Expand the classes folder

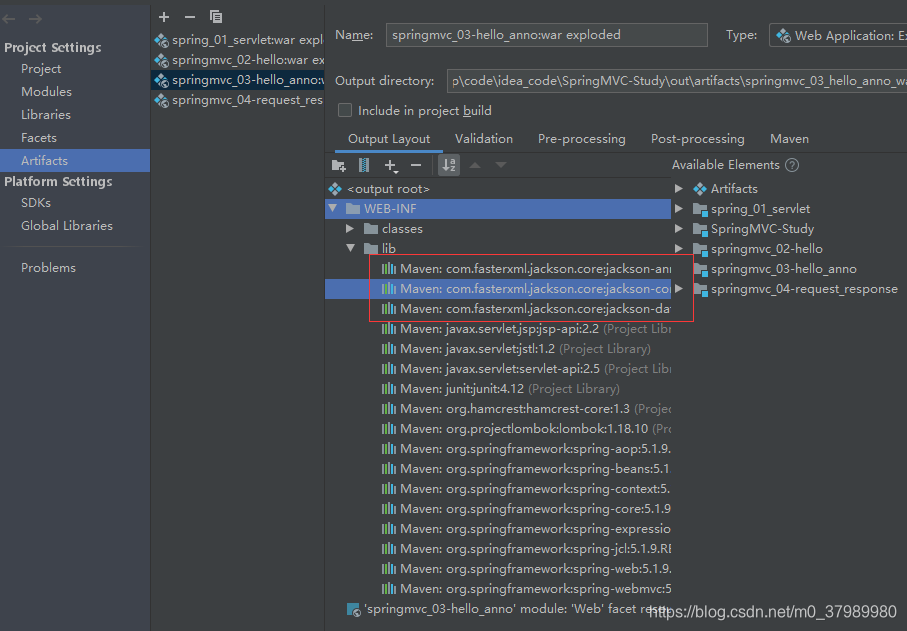(350, 228)
